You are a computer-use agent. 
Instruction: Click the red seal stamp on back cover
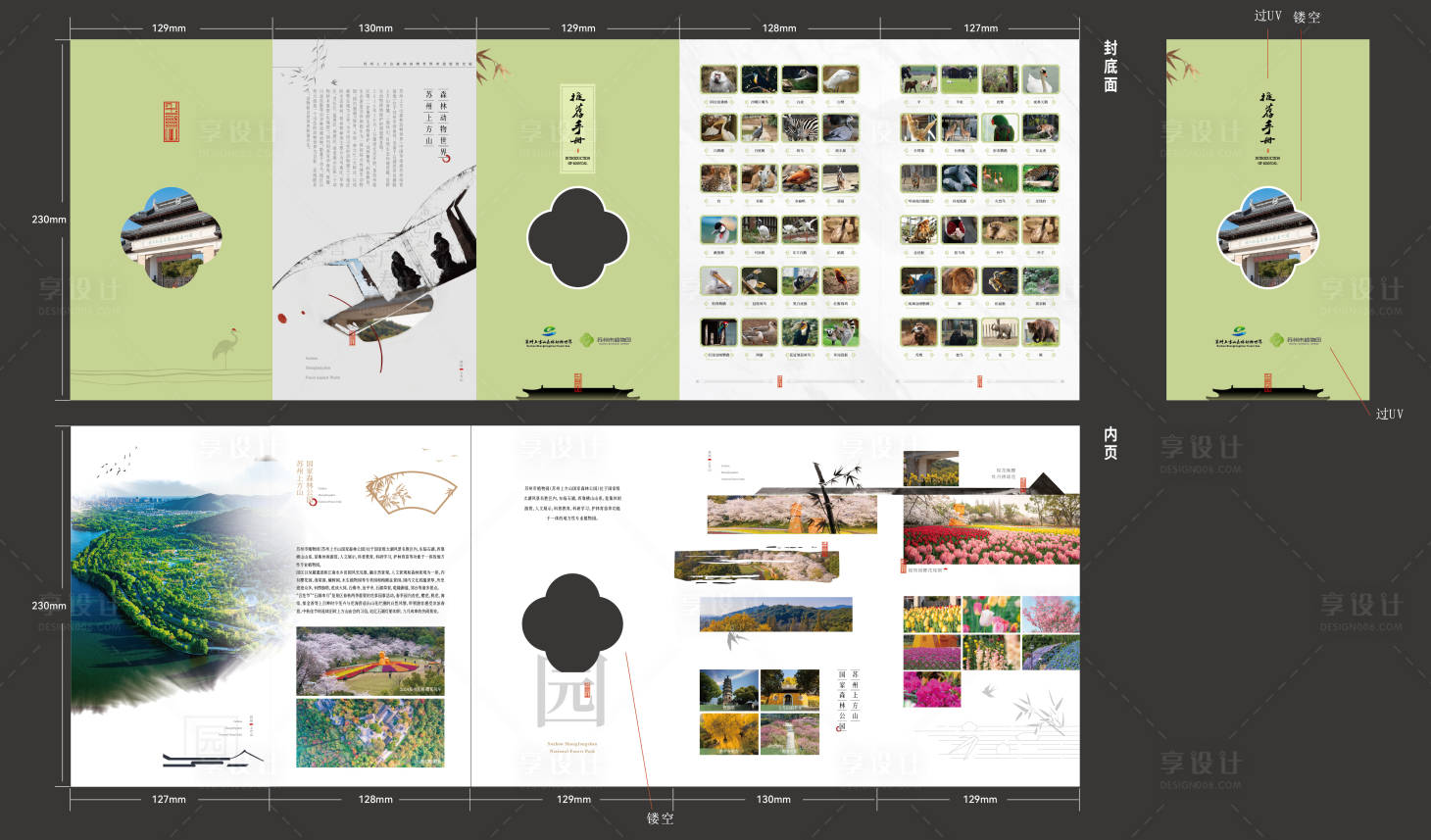(x=172, y=122)
